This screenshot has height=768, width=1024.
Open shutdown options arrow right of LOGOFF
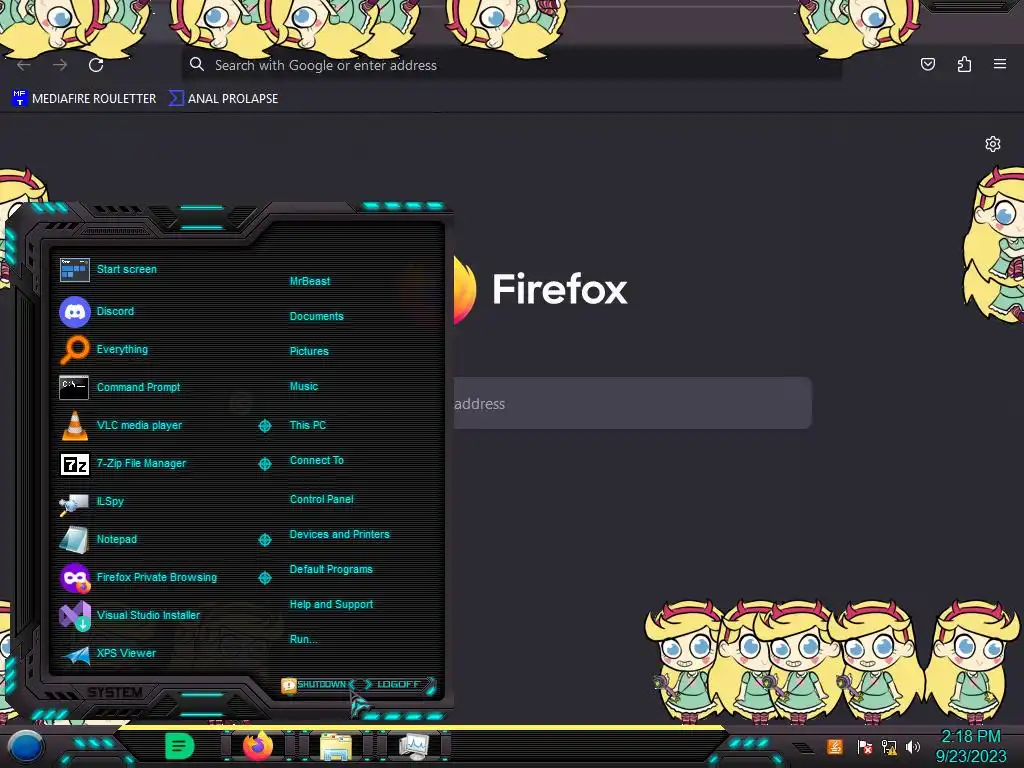pos(431,686)
